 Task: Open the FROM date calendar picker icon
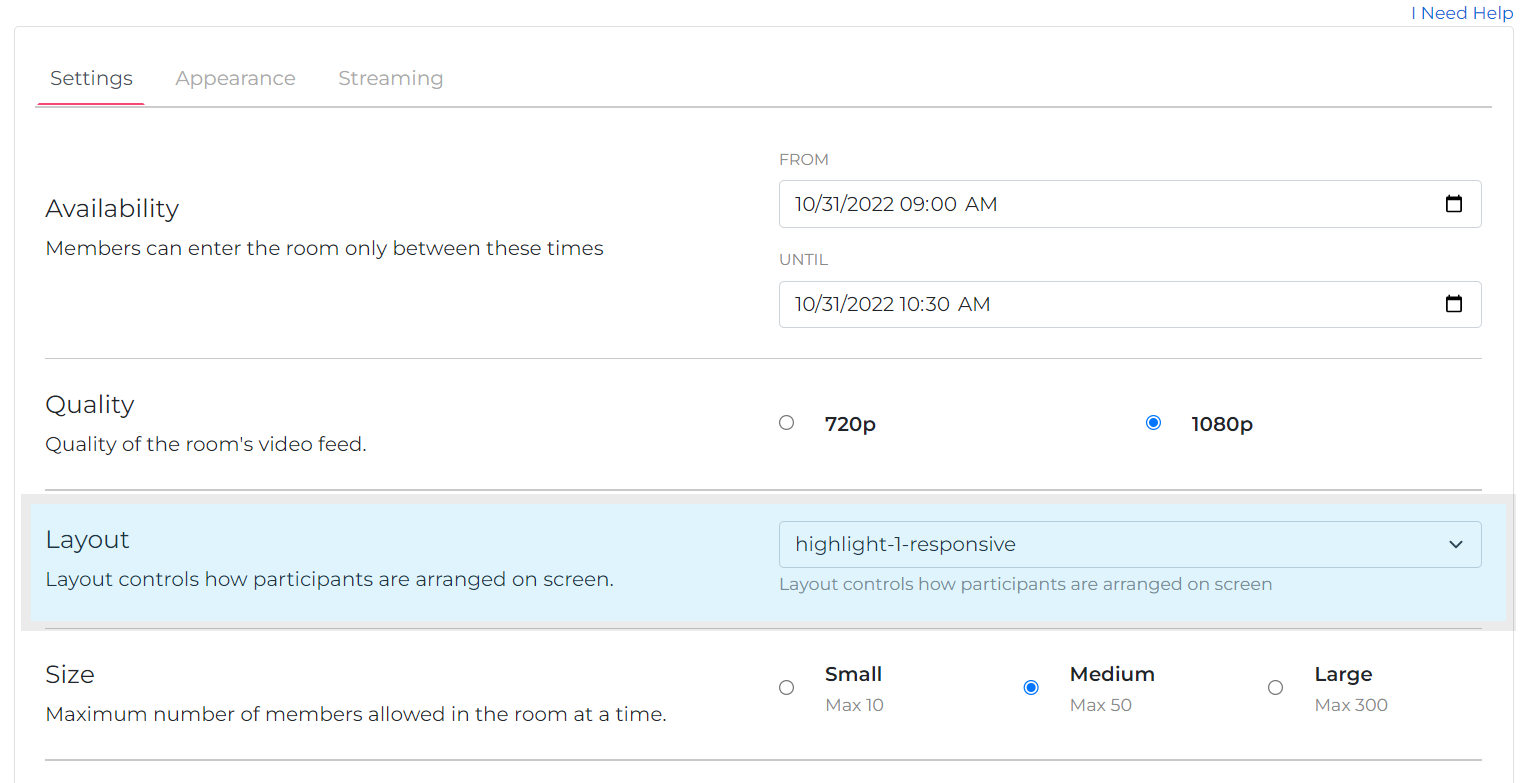(x=1454, y=204)
